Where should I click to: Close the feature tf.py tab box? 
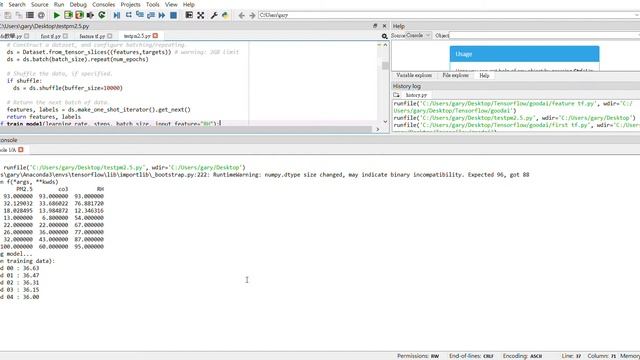(x=109, y=36)
